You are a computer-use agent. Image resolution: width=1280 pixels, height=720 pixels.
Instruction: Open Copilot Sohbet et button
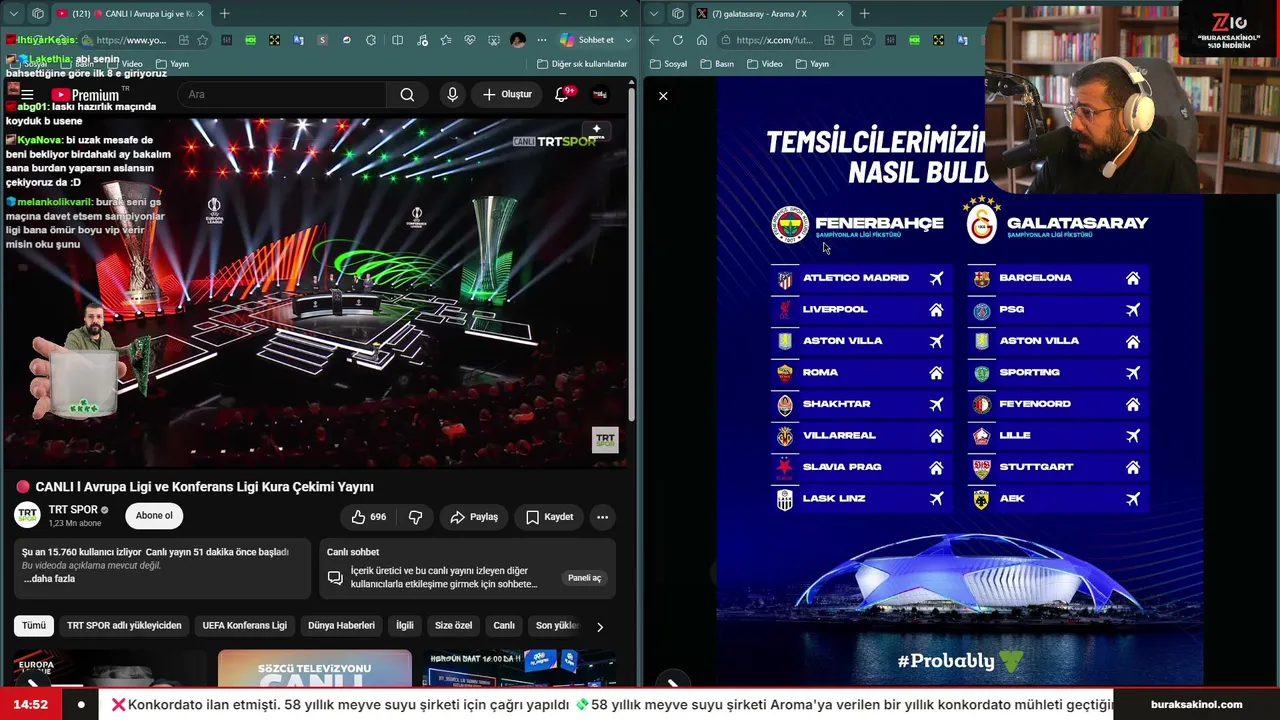tap(587, 40)
